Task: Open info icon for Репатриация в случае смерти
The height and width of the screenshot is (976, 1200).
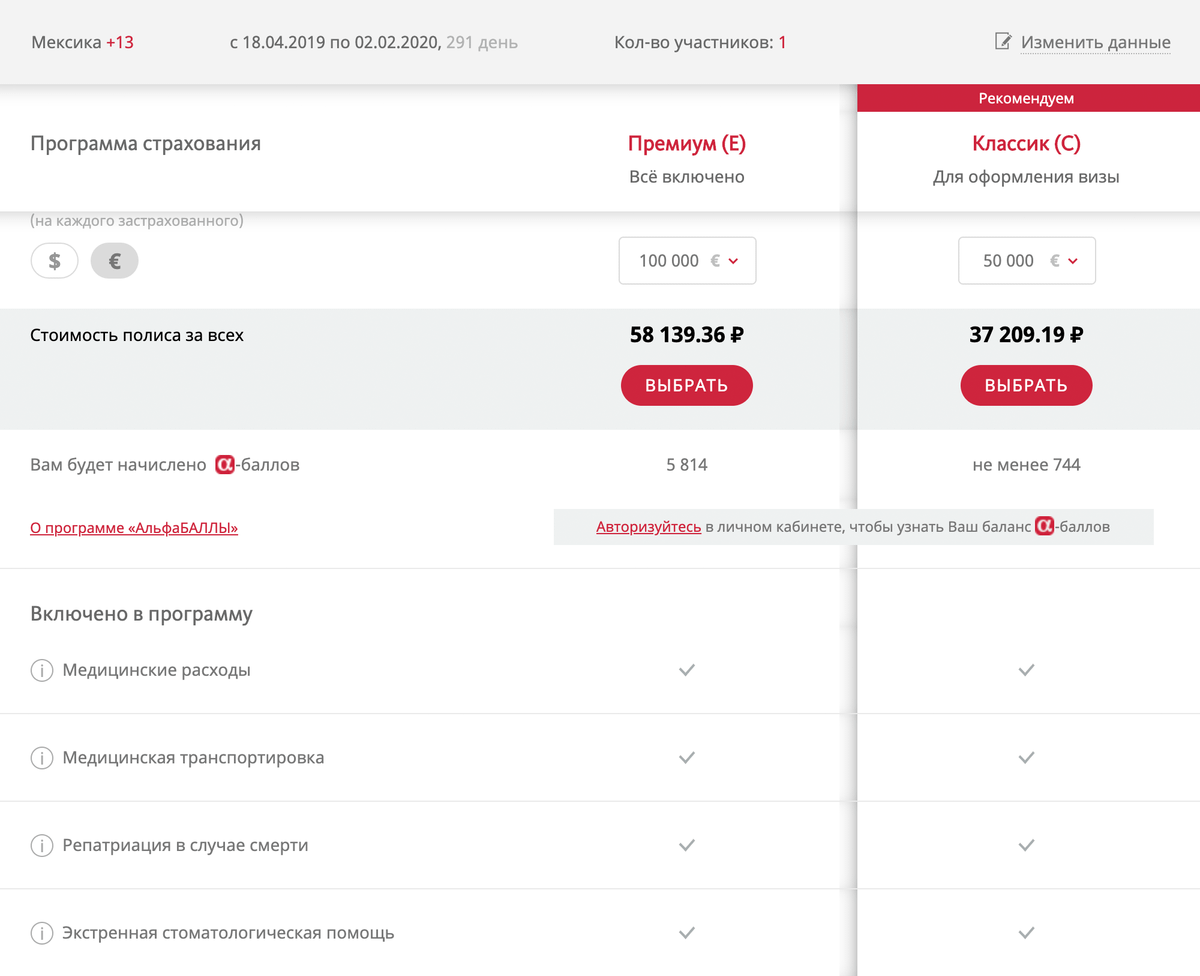Action: coord(41,846)
